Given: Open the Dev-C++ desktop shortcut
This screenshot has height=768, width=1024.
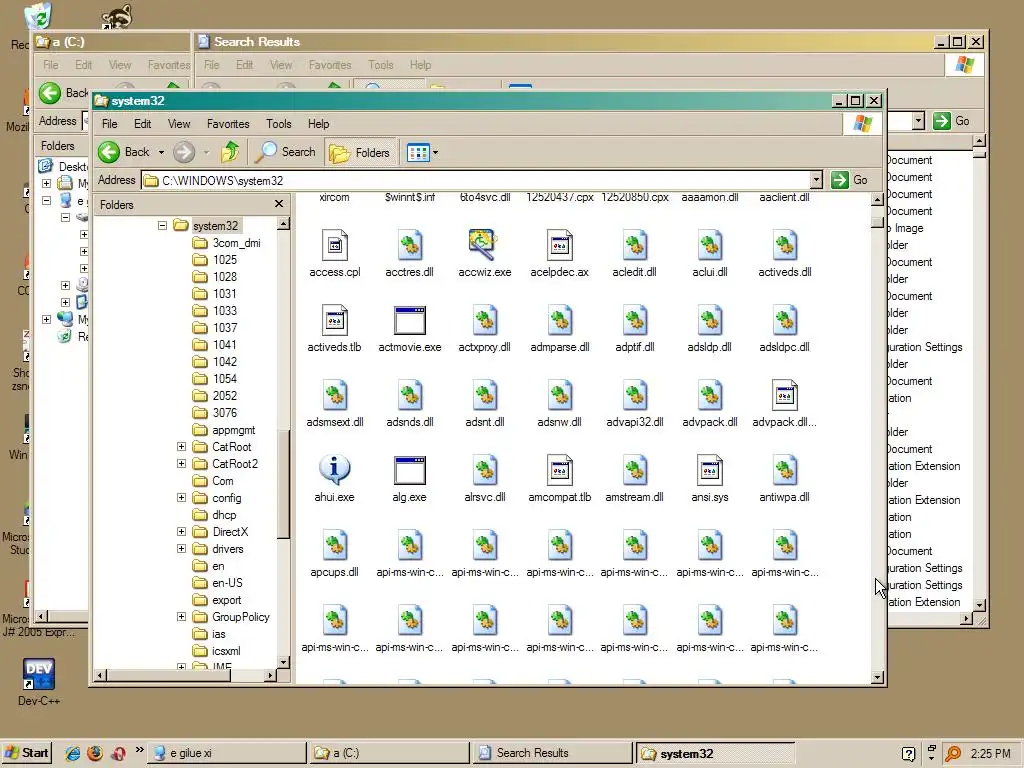Looking at the screenshot, I should [x=39, y=682].
